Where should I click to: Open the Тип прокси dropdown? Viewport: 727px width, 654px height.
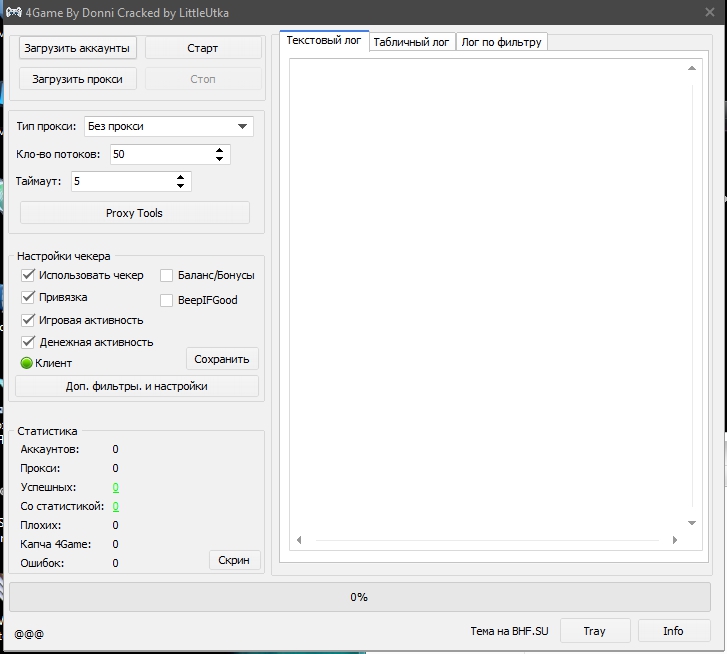click(x=169, y=126)
